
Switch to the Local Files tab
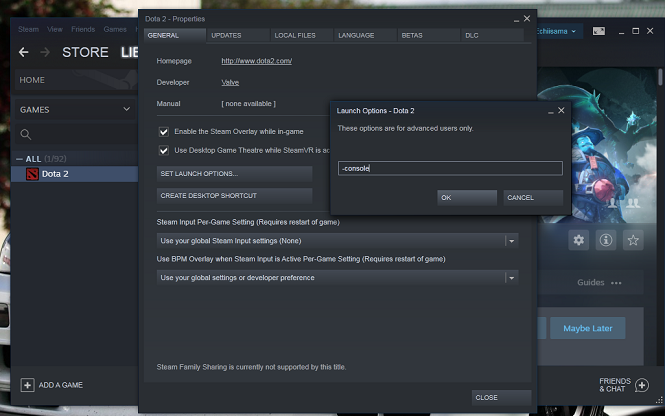click(x=302, y=35)
